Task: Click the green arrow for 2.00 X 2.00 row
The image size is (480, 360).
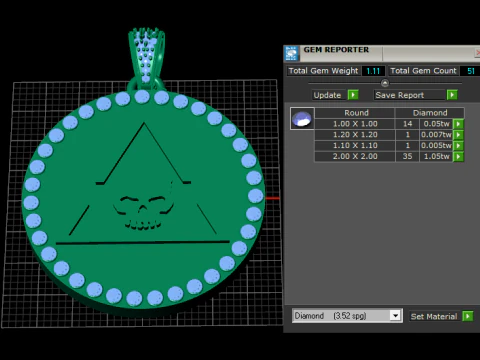Action: tap(458, 156)
